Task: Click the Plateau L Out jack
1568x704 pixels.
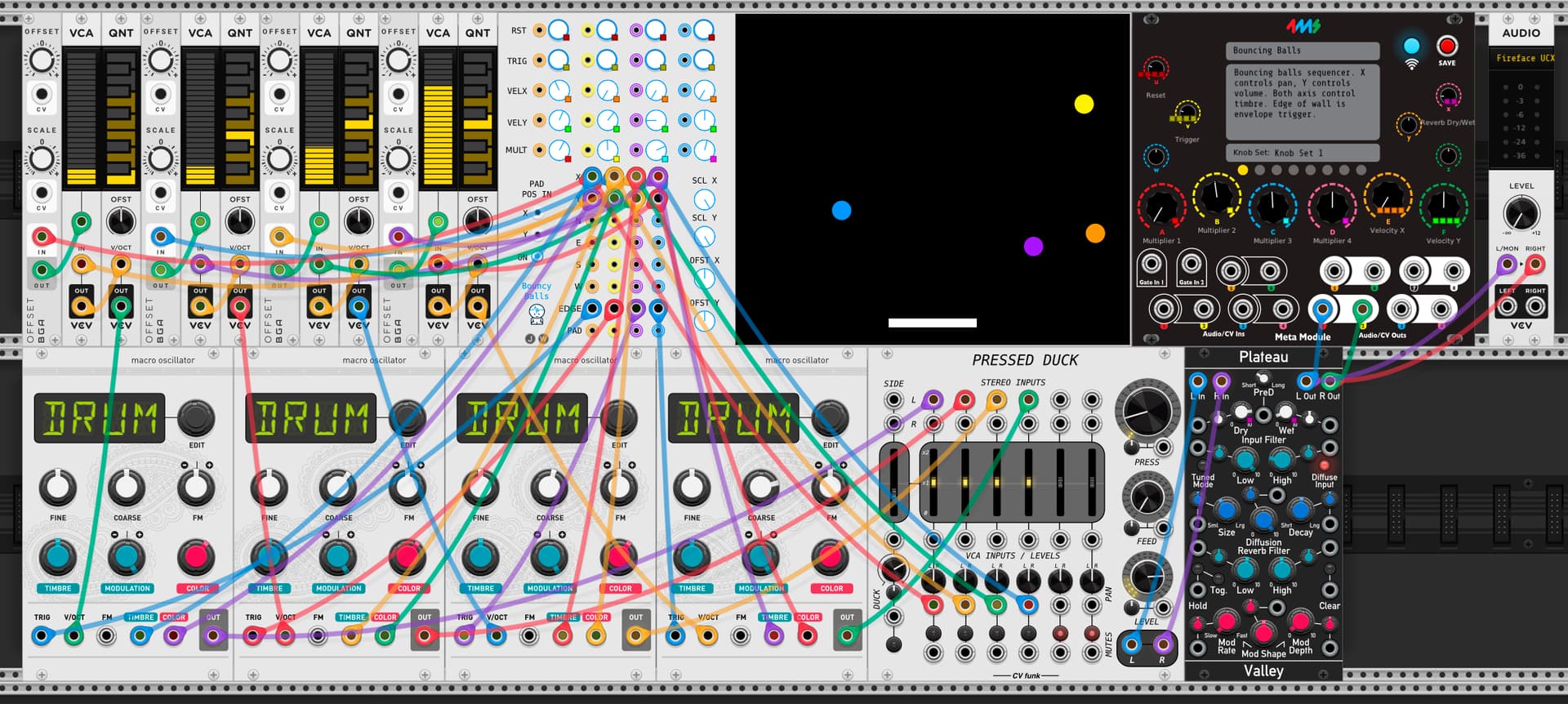Action: (1306, 381)
